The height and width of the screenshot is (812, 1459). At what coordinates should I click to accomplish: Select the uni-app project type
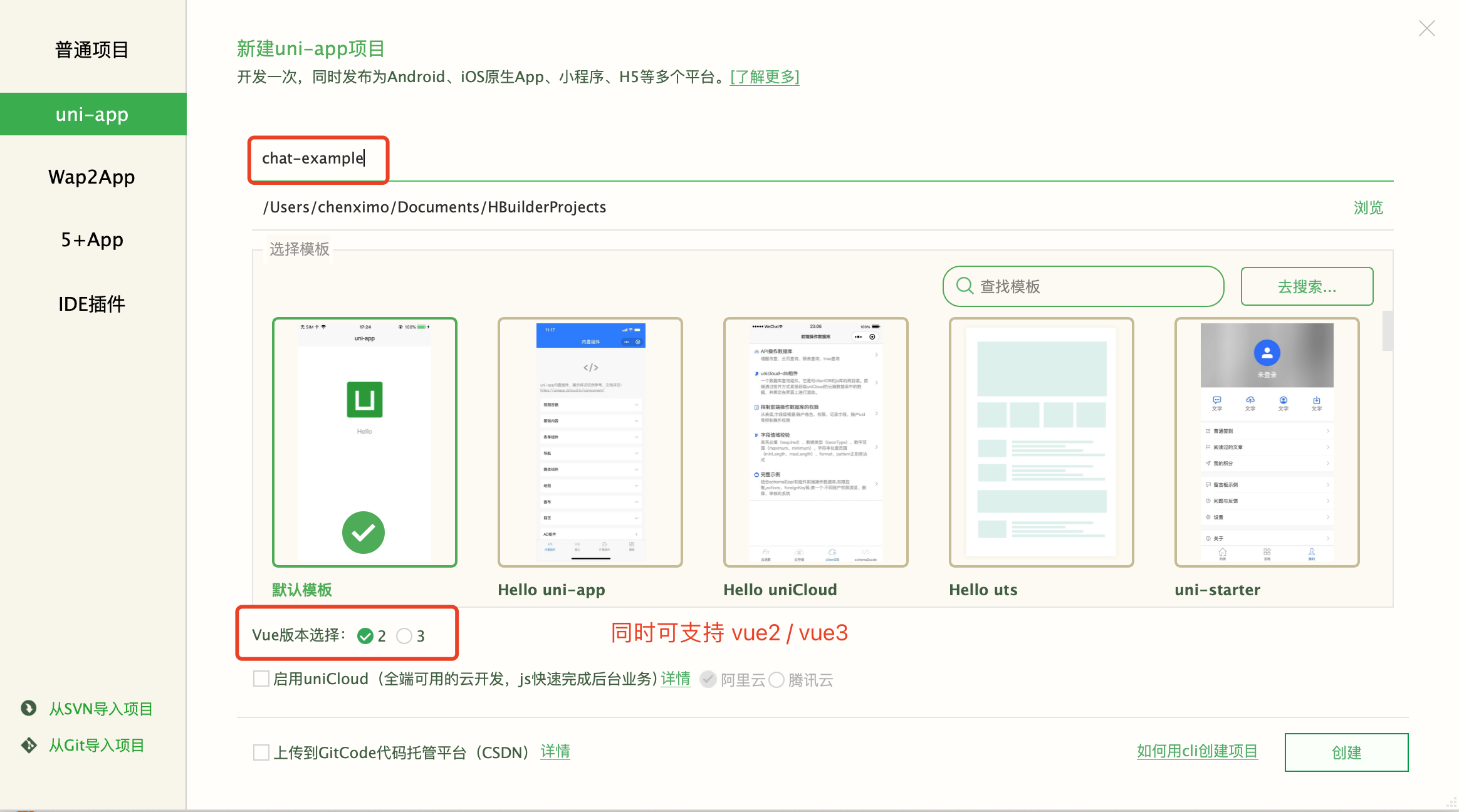92,114
